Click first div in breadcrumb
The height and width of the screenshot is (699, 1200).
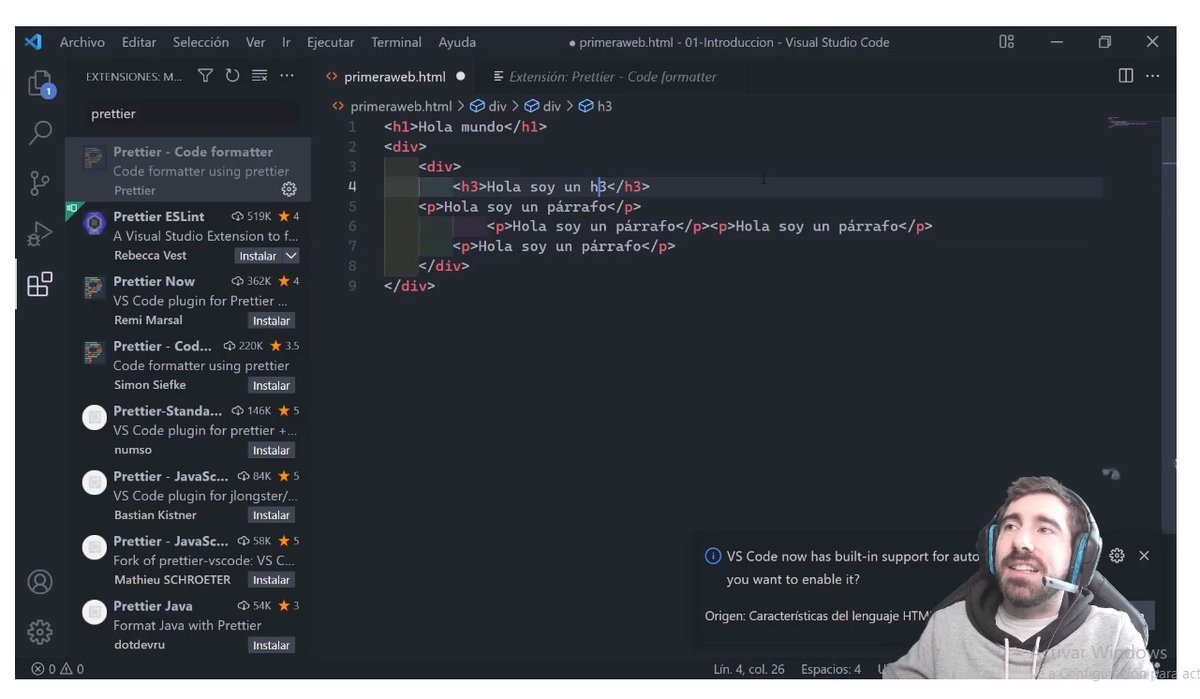pyautogui.click(x=488, y=106)
